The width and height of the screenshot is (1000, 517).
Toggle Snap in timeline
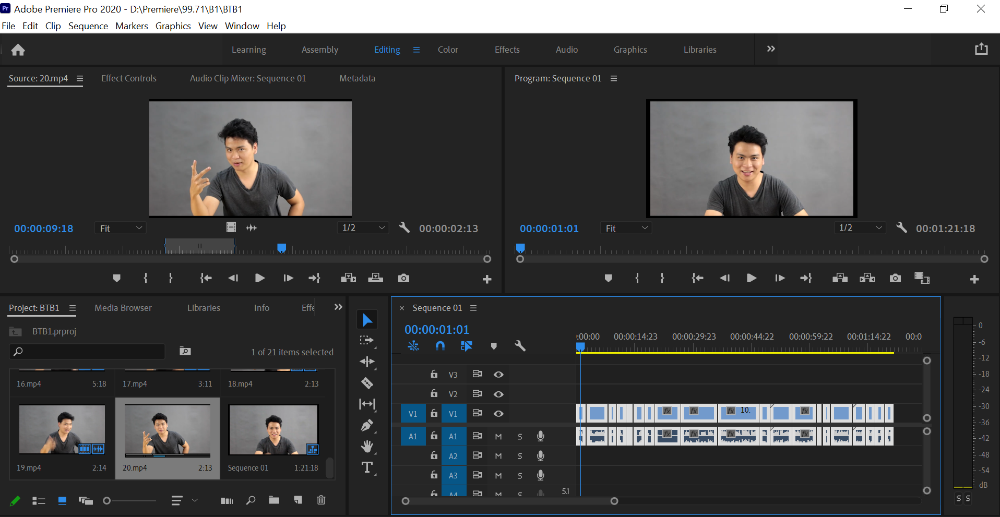coord(440,346)
